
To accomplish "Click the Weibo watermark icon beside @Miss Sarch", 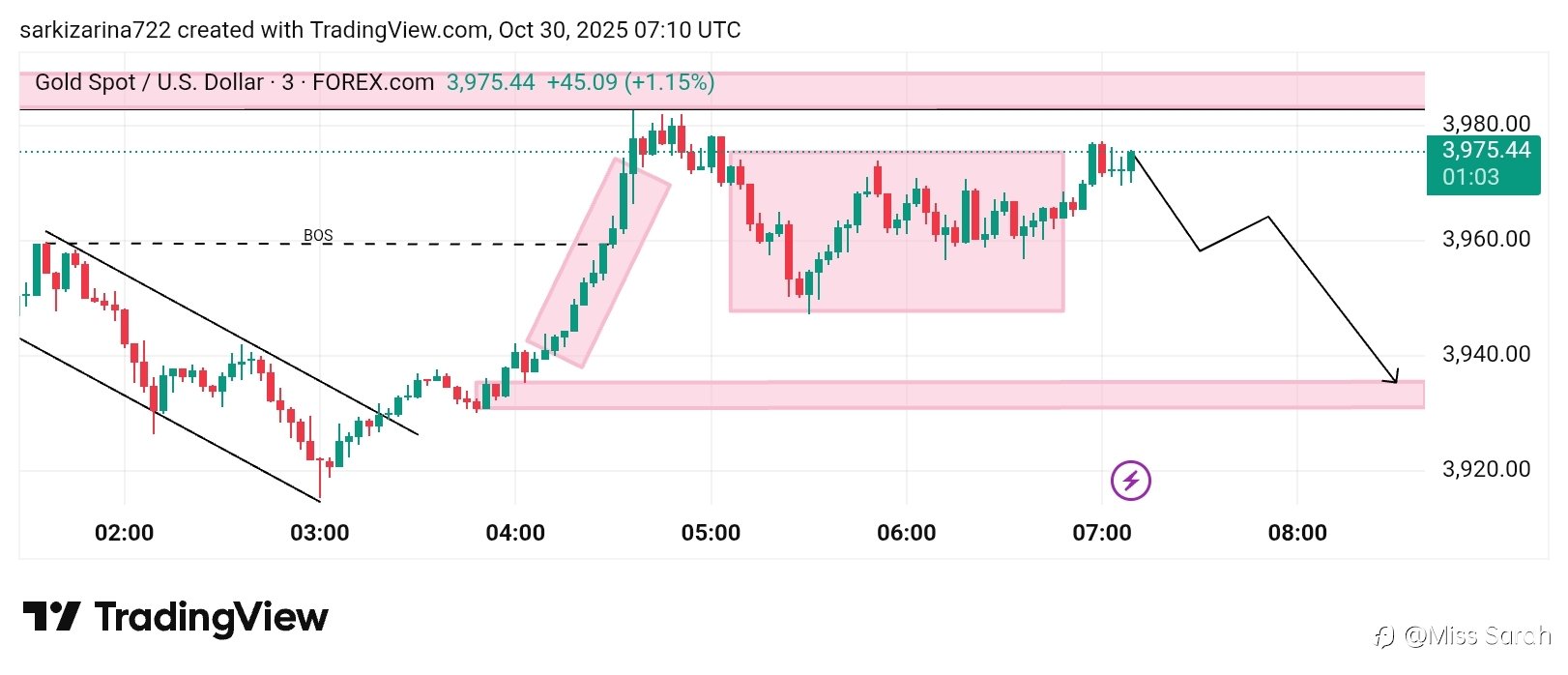I will tap(1384, 635).
